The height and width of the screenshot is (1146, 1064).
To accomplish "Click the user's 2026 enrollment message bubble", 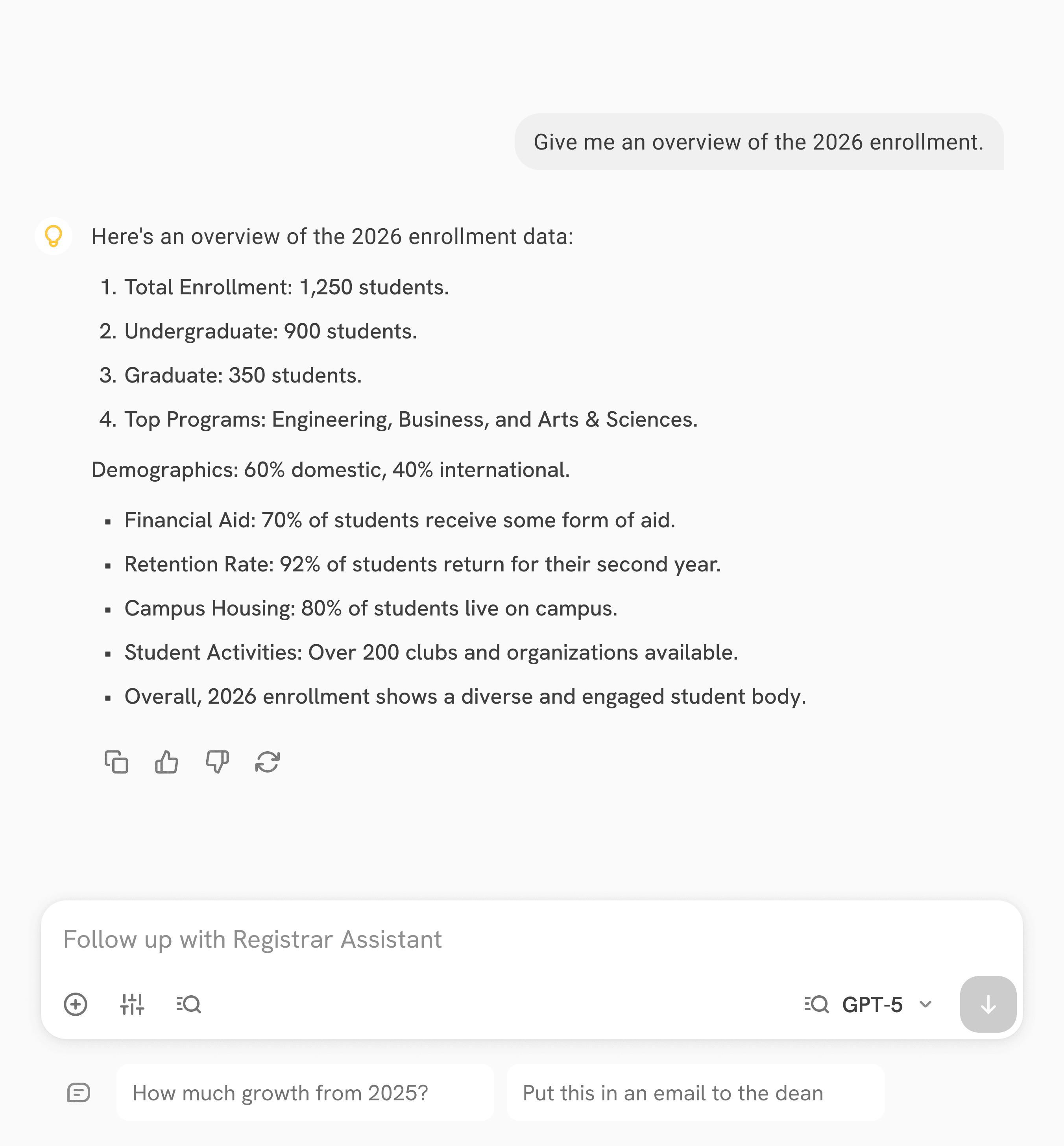I will point(758,142).
